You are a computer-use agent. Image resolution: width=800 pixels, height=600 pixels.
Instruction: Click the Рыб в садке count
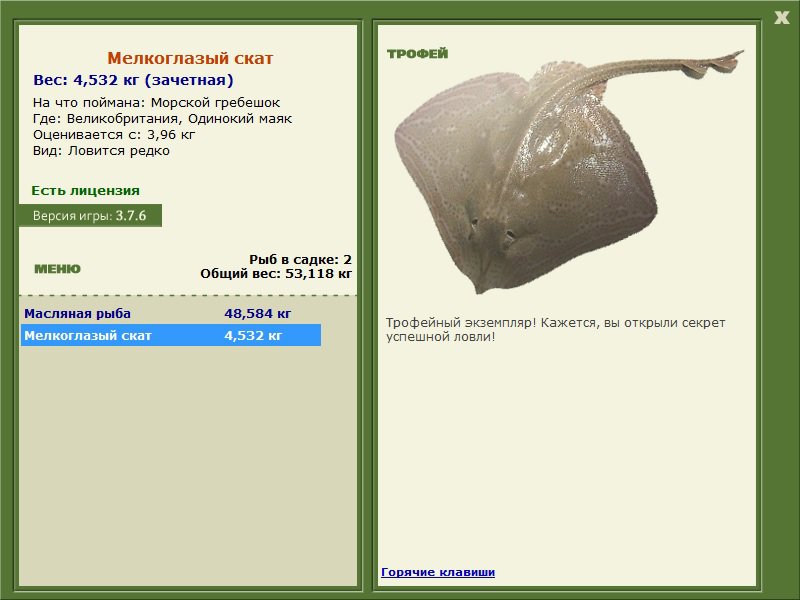click(300, 259)
